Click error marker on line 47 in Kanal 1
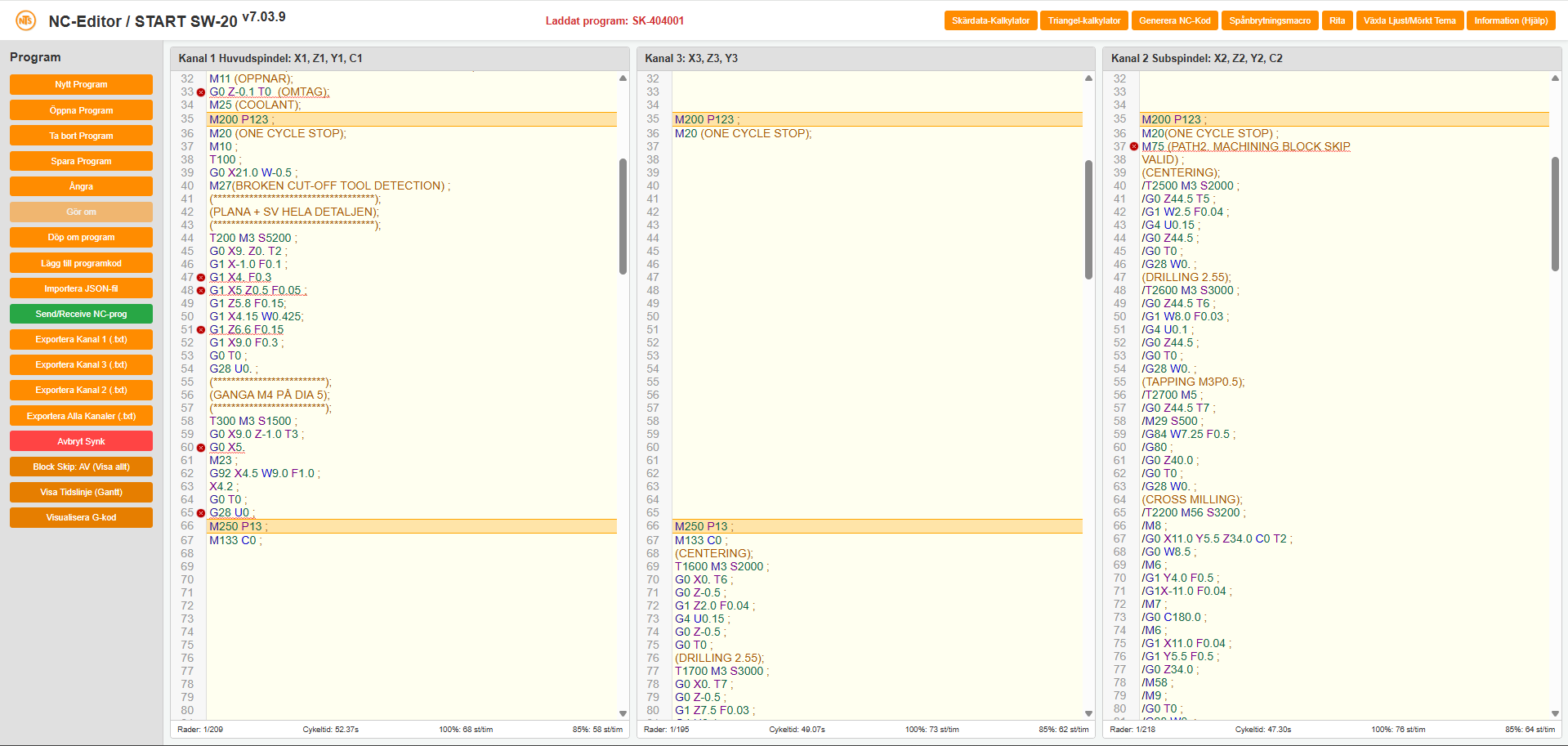The image size is (1568, 746). click(201, 278)
